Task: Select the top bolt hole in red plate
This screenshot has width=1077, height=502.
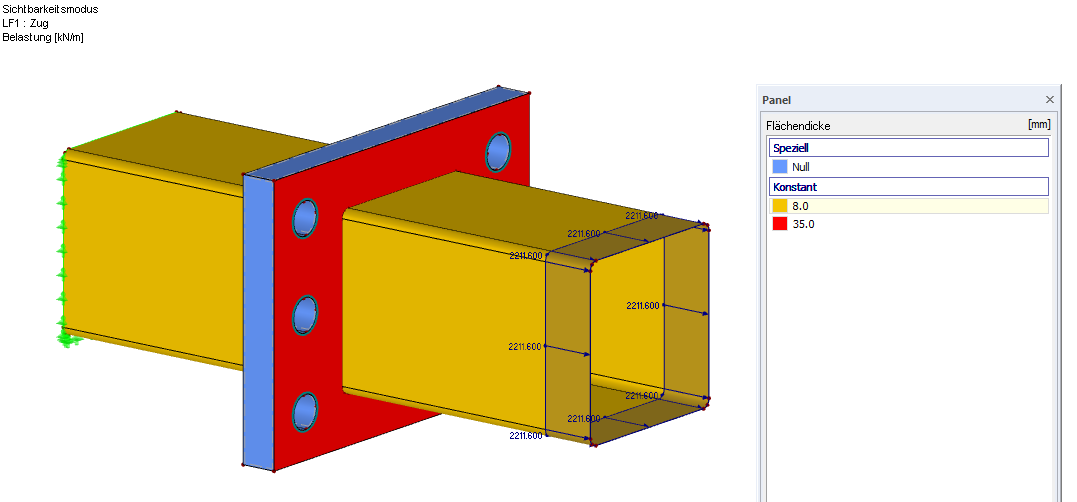Action: click(499, 152)
